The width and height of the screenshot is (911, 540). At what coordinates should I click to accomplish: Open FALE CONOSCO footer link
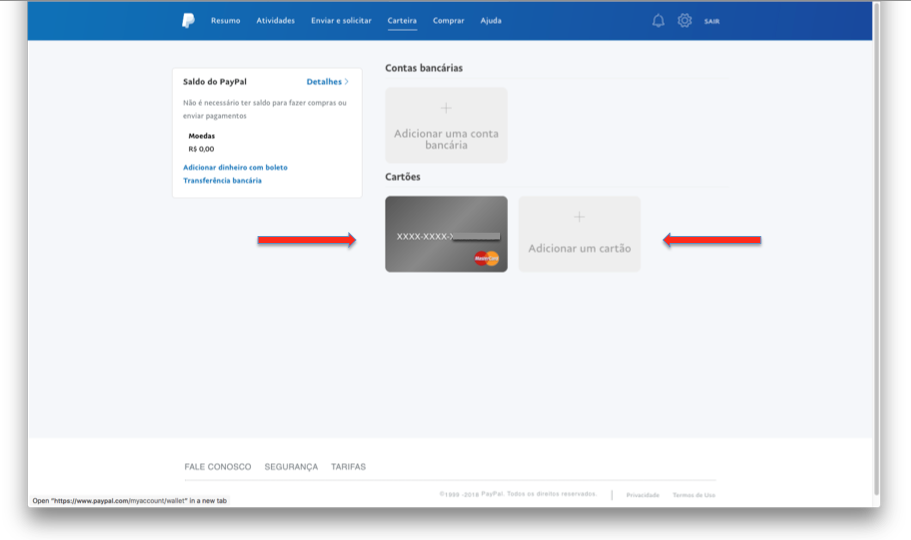tap(218, 467)
